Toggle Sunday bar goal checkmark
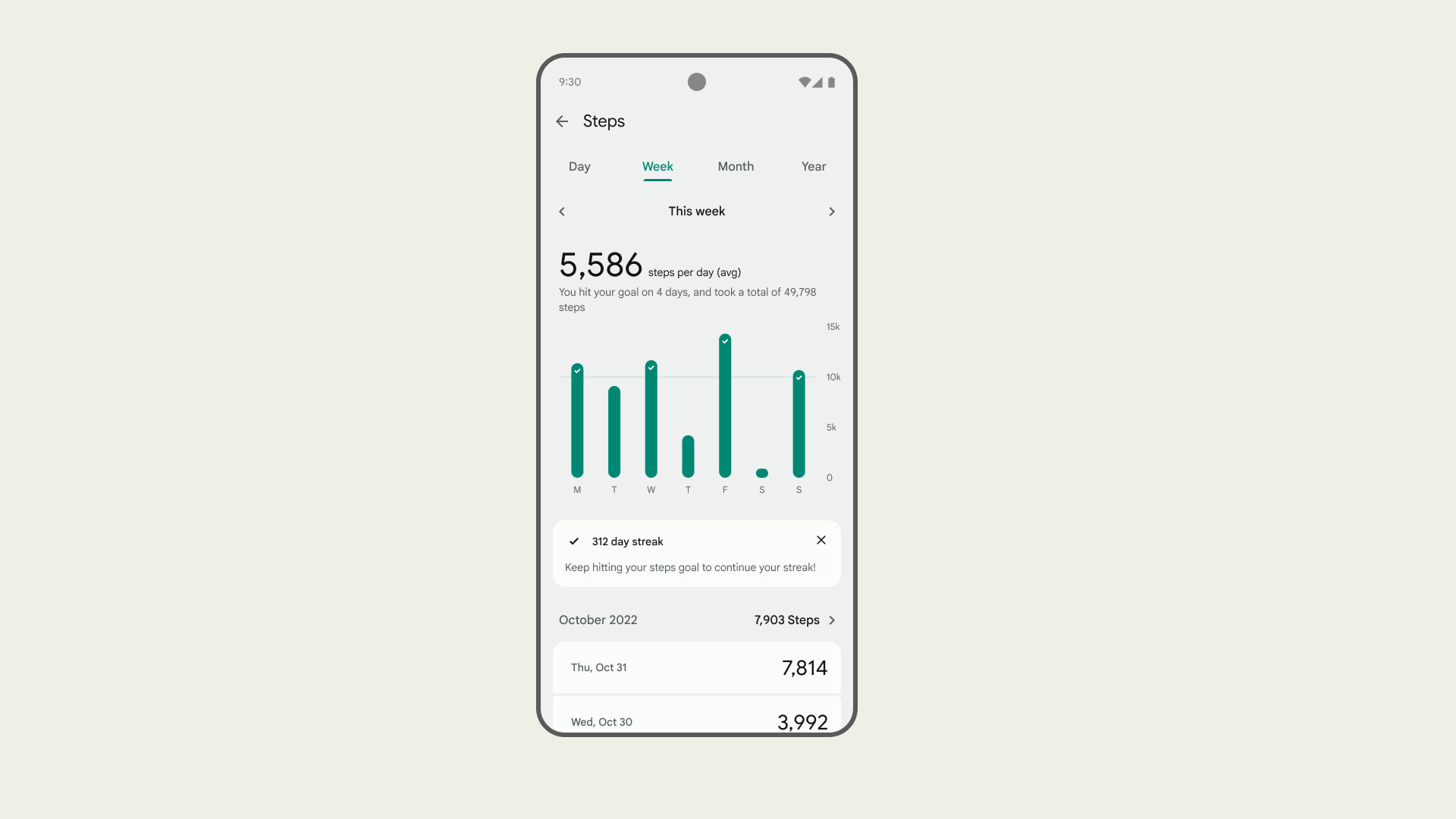Viewport: 1456px width, 819px height. tap(799, 376)
